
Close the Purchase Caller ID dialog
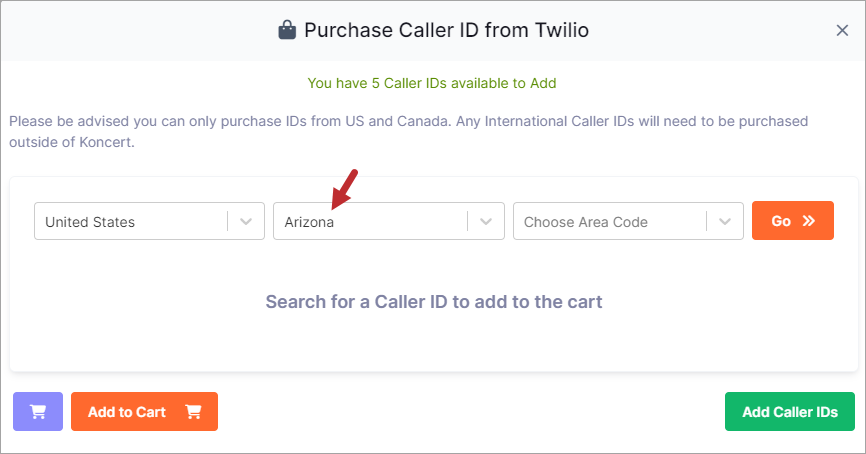click(842, 30)
